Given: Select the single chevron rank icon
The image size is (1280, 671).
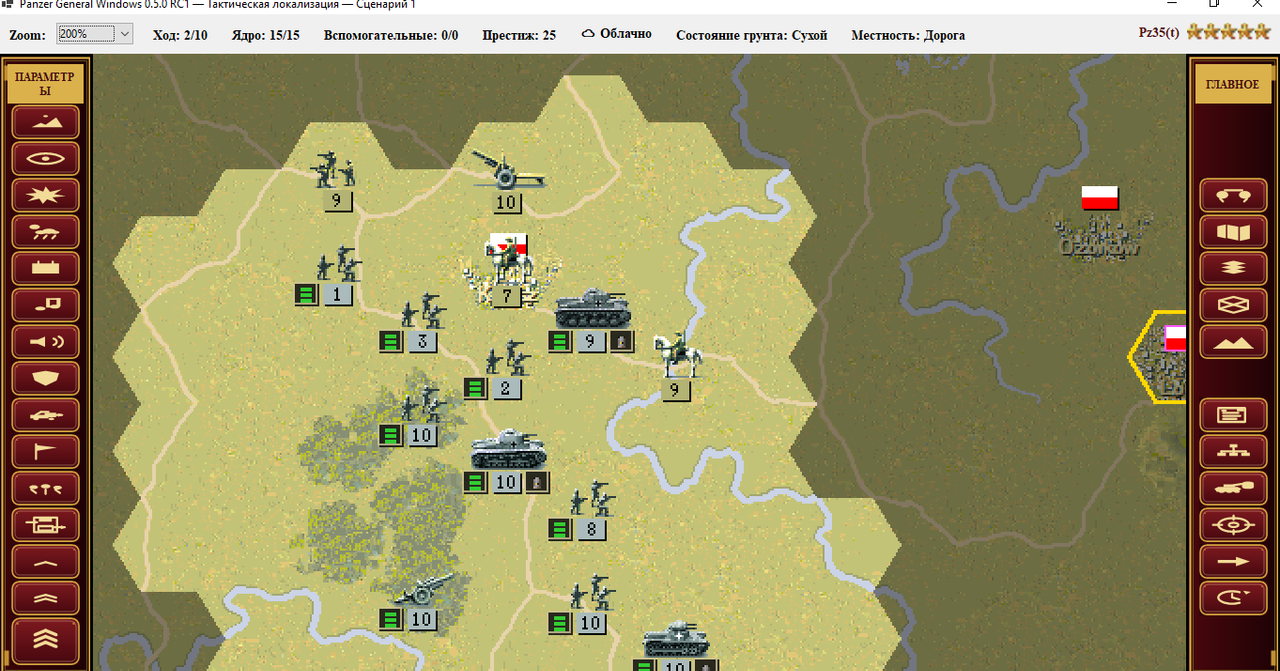Looking at the screenshot, I should pyautogui.click(x=45, y=562).
